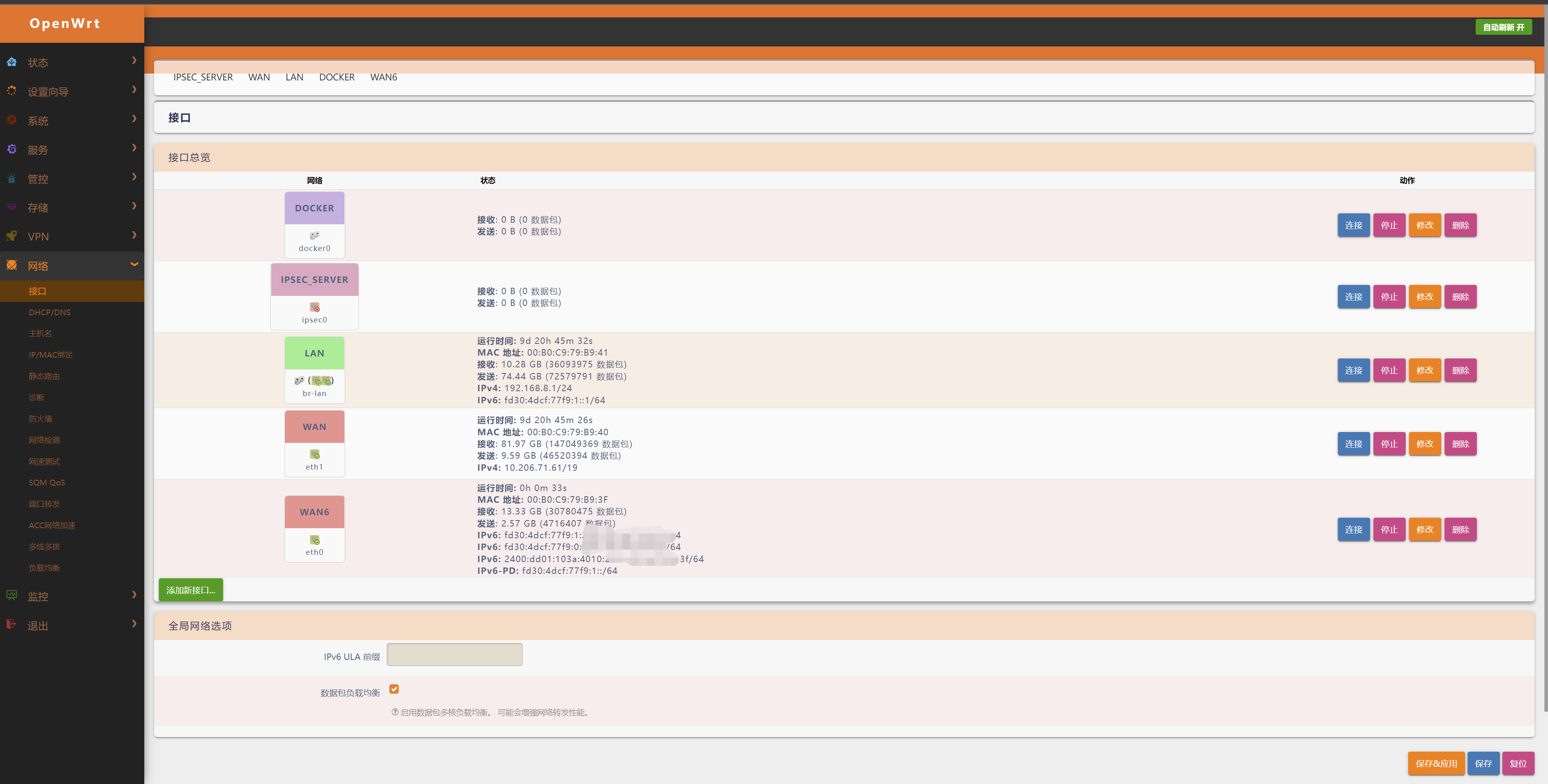Click the home icon beside 状态
Screen dimensions: 1548x784
[11, 62]
